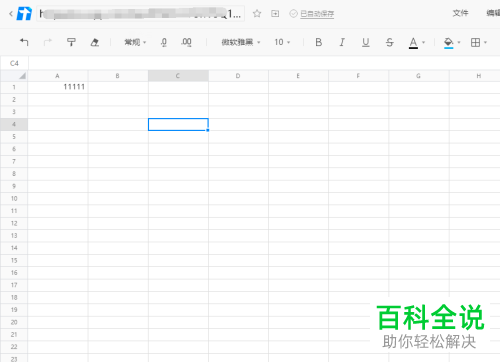
Task: Click the C4 cell name box
Action: [14, 63]
